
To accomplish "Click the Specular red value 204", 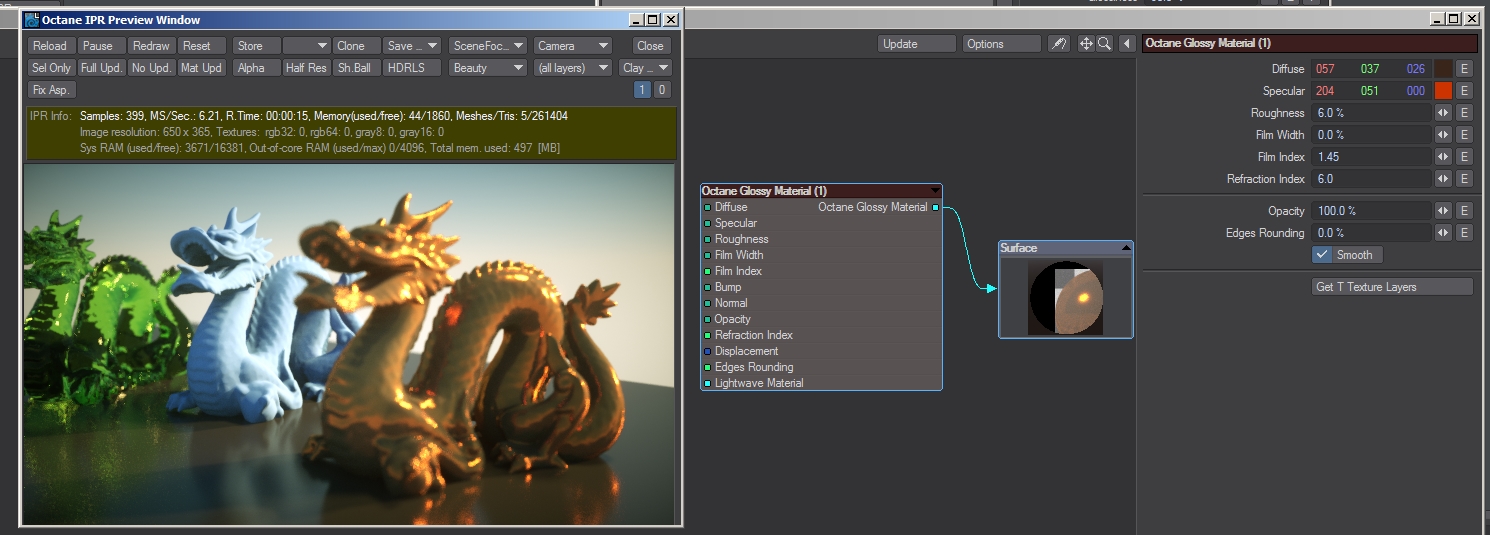I will (1325, 91).
